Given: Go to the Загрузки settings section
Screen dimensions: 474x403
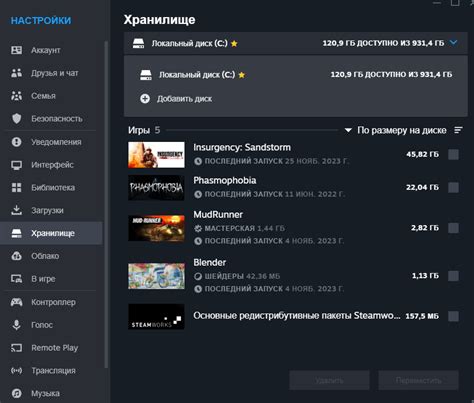Looking at the screenshot, I should pos(52,210).
